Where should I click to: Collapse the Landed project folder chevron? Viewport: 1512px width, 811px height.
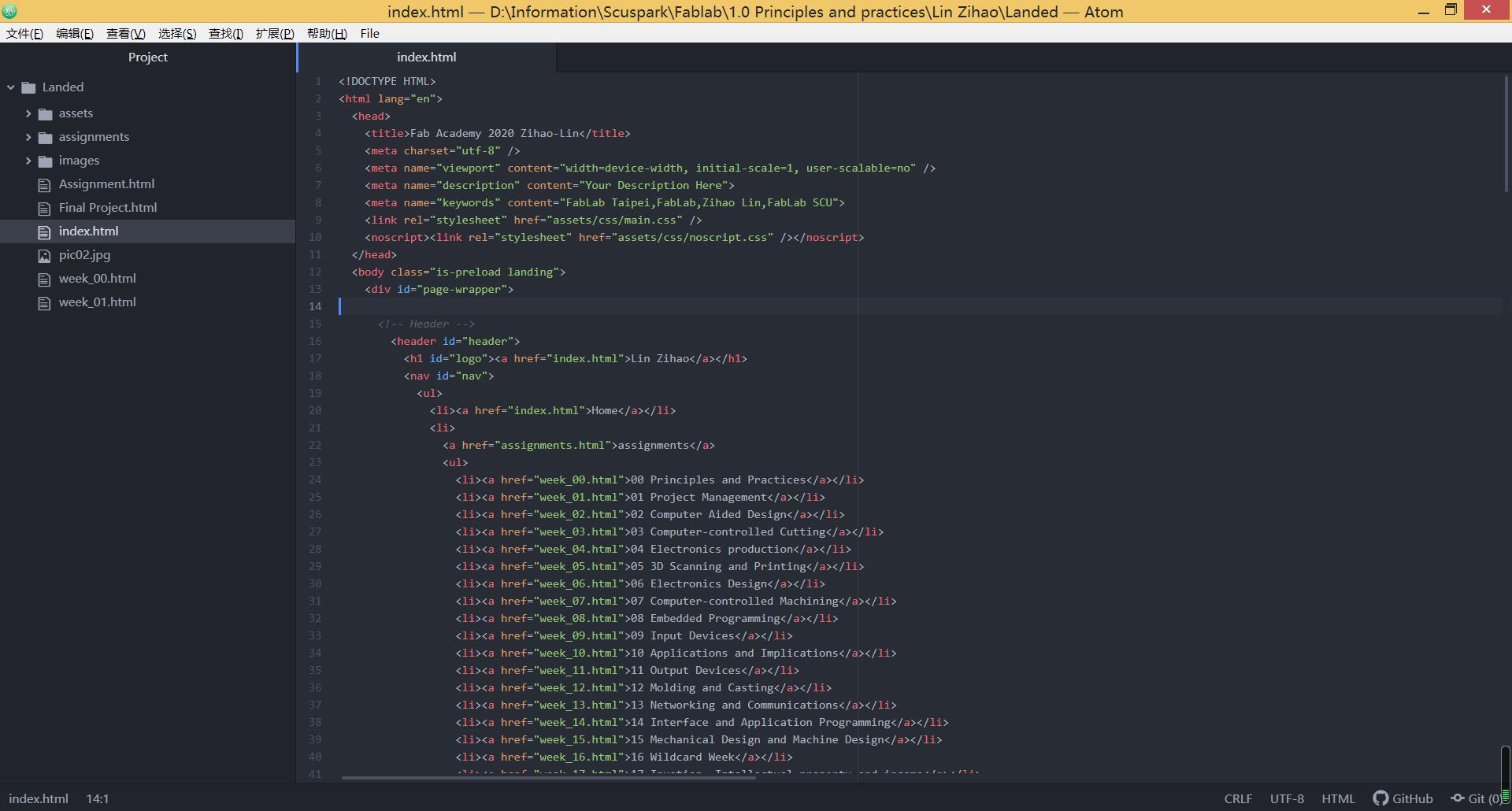(x=11, y=87)
